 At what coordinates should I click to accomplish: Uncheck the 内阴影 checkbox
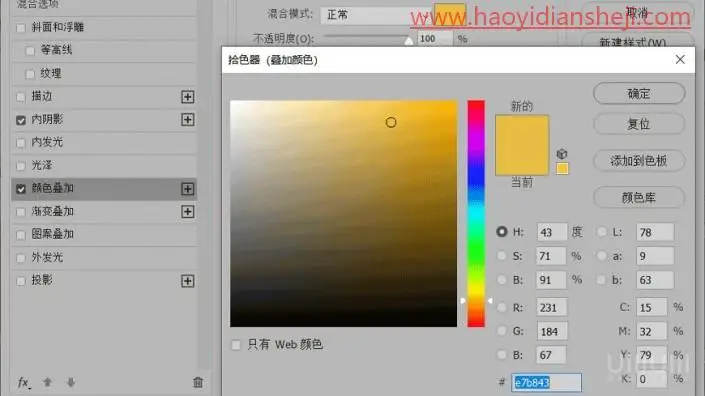tap(21, 120)
